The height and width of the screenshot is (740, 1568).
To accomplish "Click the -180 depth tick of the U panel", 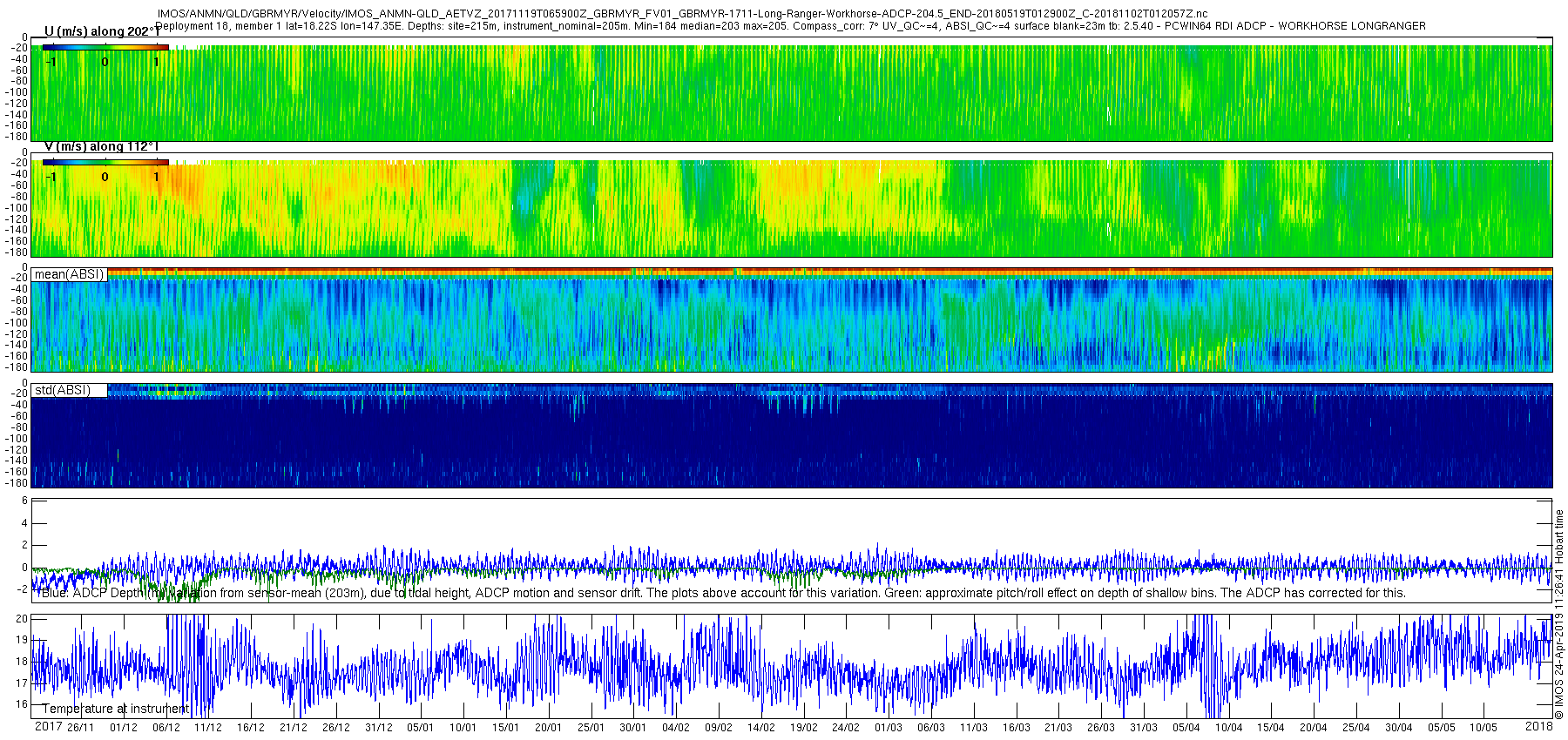I will pyautogui.click(x=17, y=137).
